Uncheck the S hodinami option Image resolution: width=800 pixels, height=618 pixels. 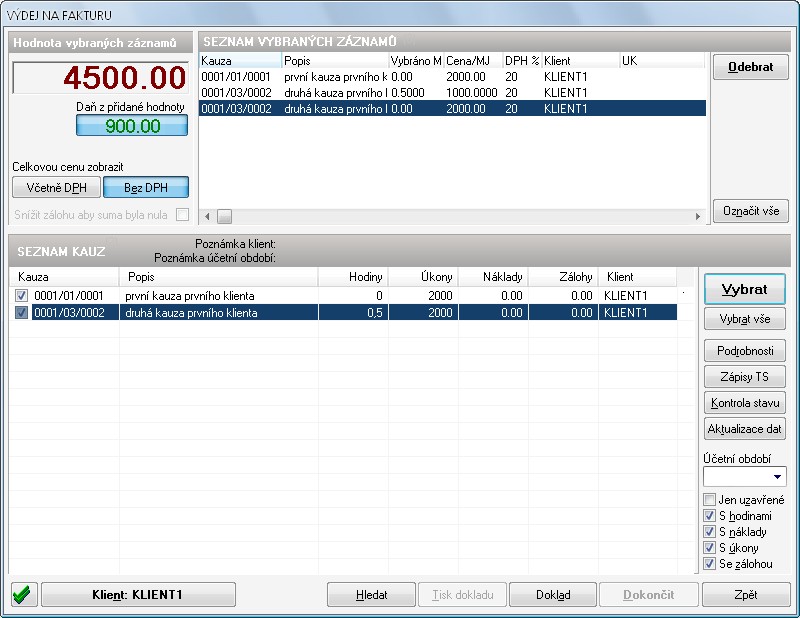click(x=709, y=515)
